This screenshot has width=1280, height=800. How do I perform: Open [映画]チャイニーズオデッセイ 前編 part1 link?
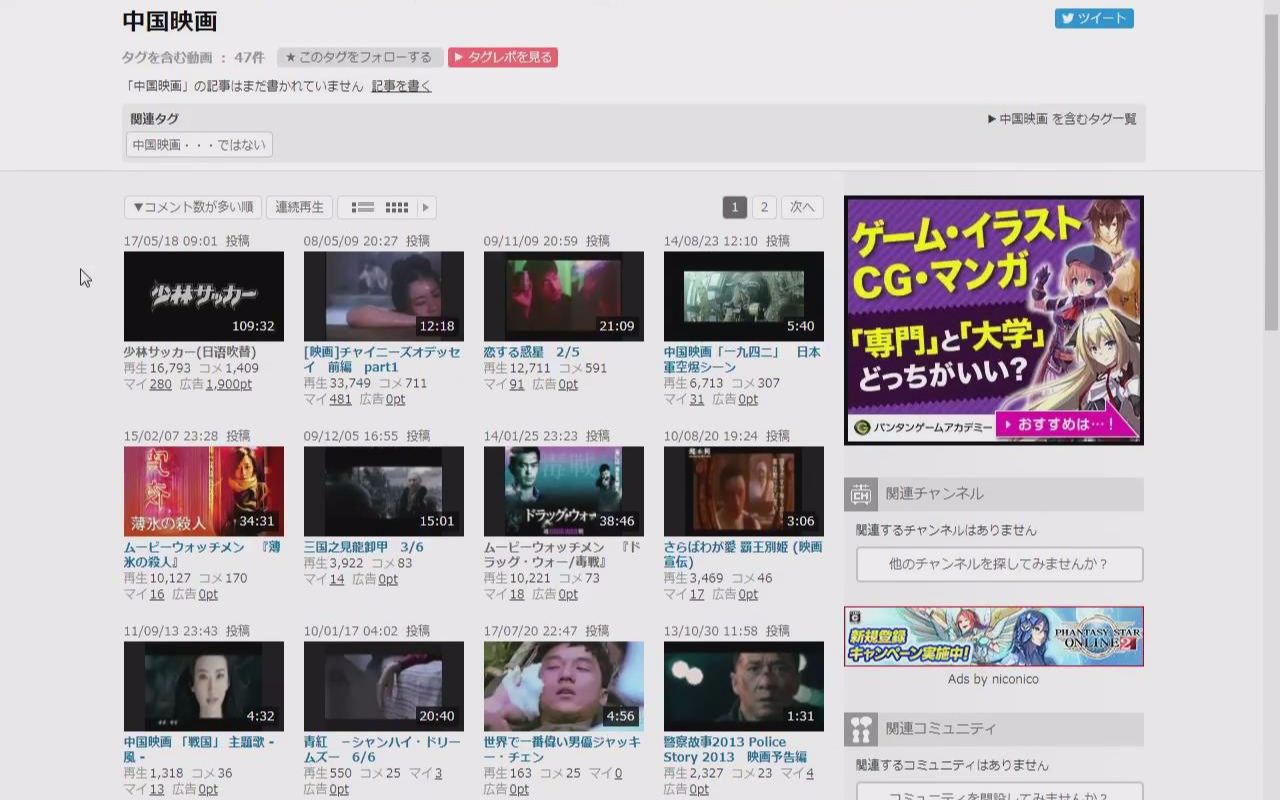pyautogui.click(x=382, y=360)
